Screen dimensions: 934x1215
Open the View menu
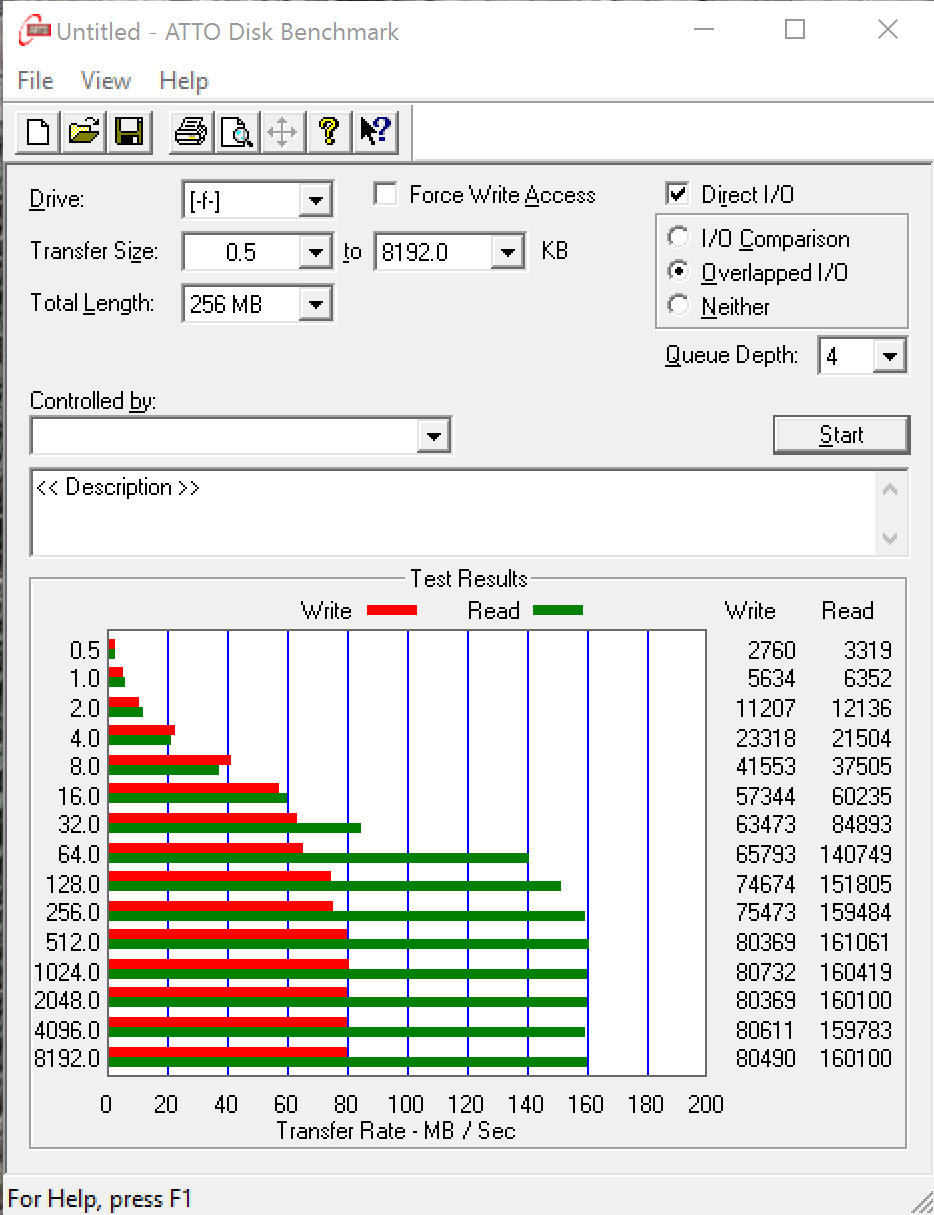click(x=105, y=81)
